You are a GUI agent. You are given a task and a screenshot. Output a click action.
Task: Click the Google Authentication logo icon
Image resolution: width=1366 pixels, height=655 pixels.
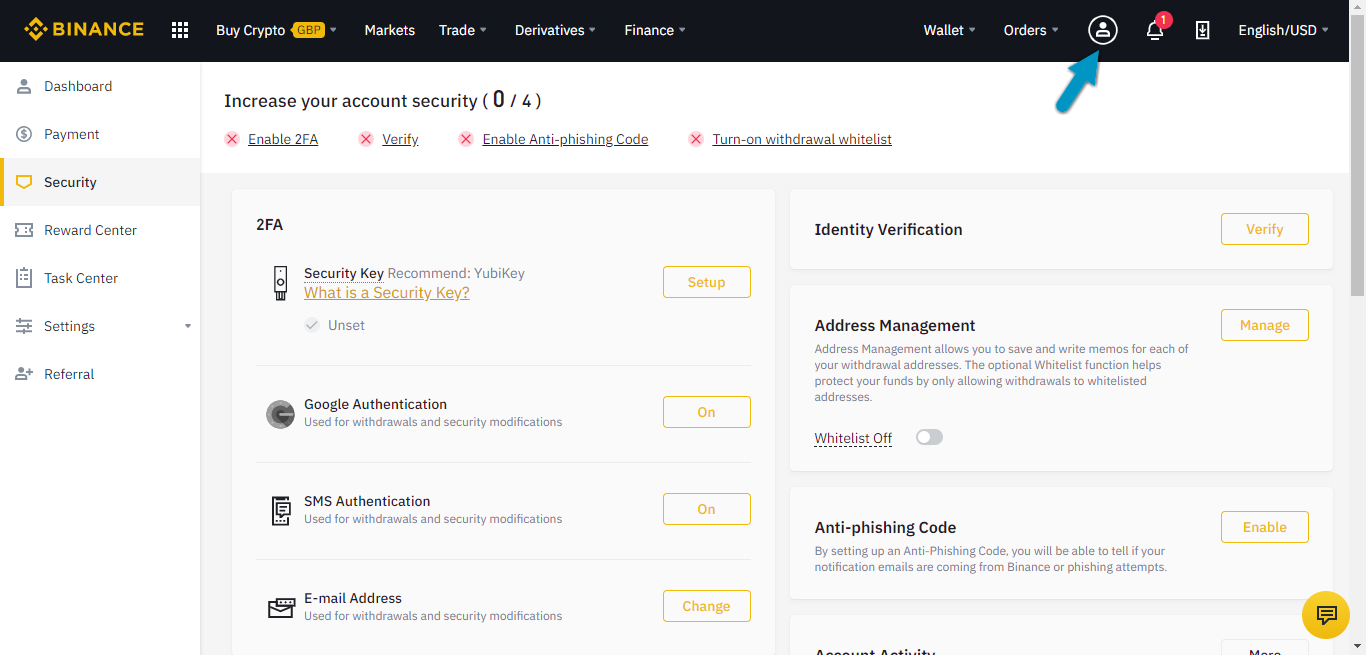pos(280,413)
